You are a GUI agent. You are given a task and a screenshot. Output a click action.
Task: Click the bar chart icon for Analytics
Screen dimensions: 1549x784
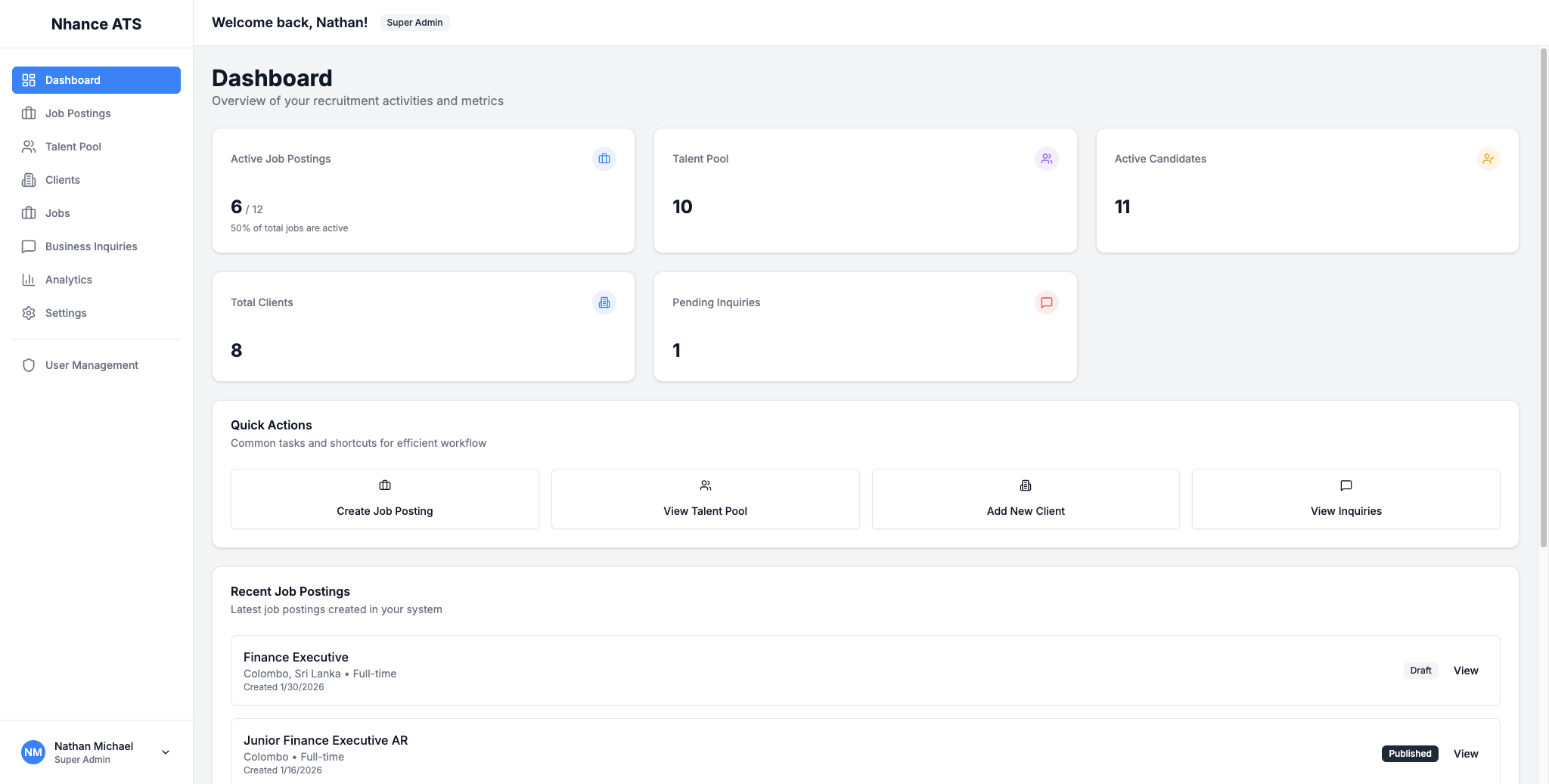coord(29,280)
